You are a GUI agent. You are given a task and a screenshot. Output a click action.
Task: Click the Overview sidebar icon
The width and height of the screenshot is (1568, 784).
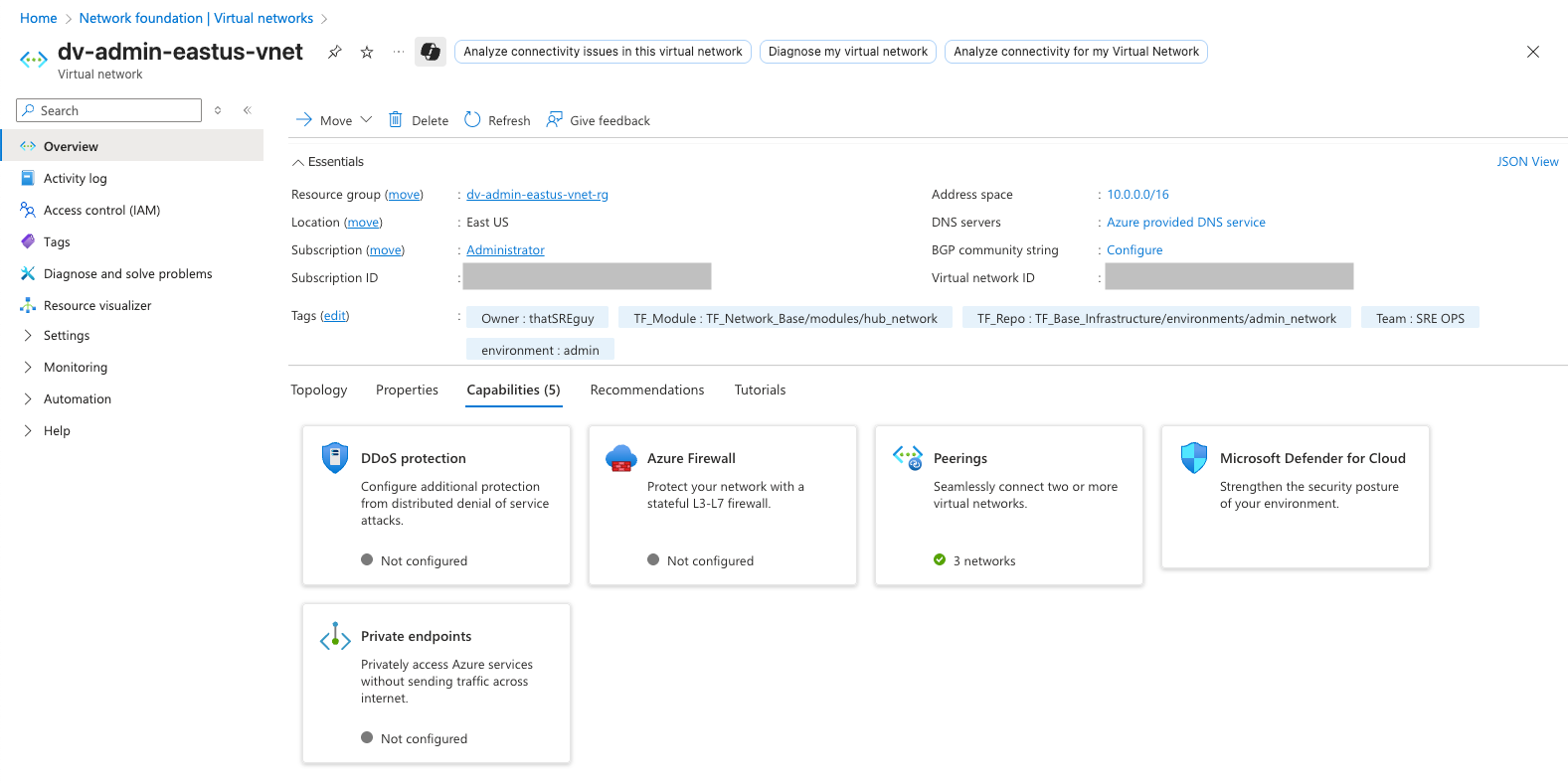point(28,146)
